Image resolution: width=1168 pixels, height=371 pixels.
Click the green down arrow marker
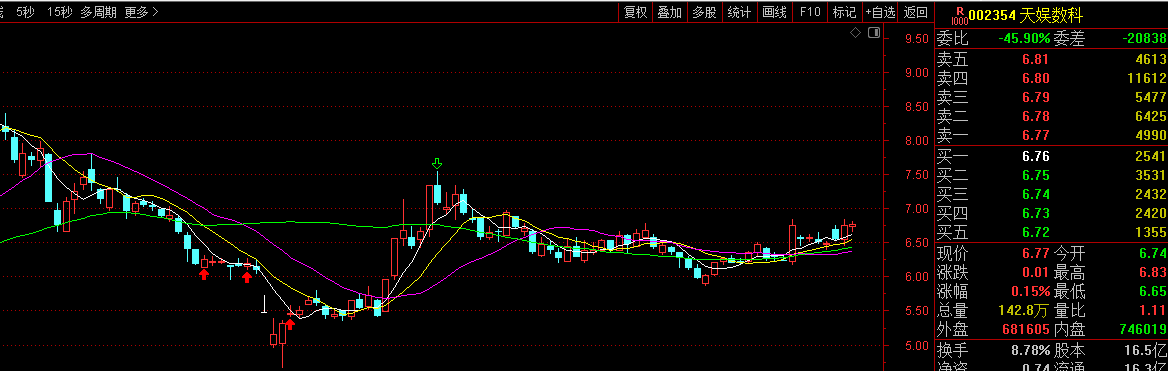437,164
